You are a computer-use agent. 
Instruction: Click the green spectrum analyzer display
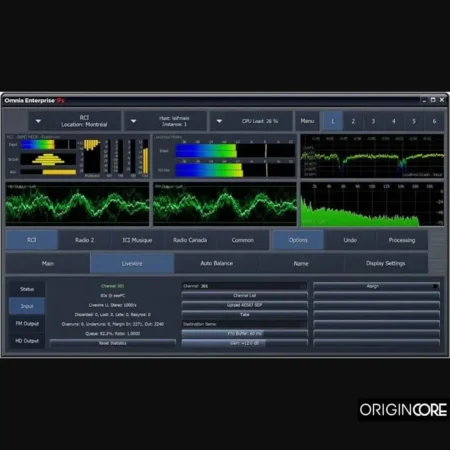[372, 204]
